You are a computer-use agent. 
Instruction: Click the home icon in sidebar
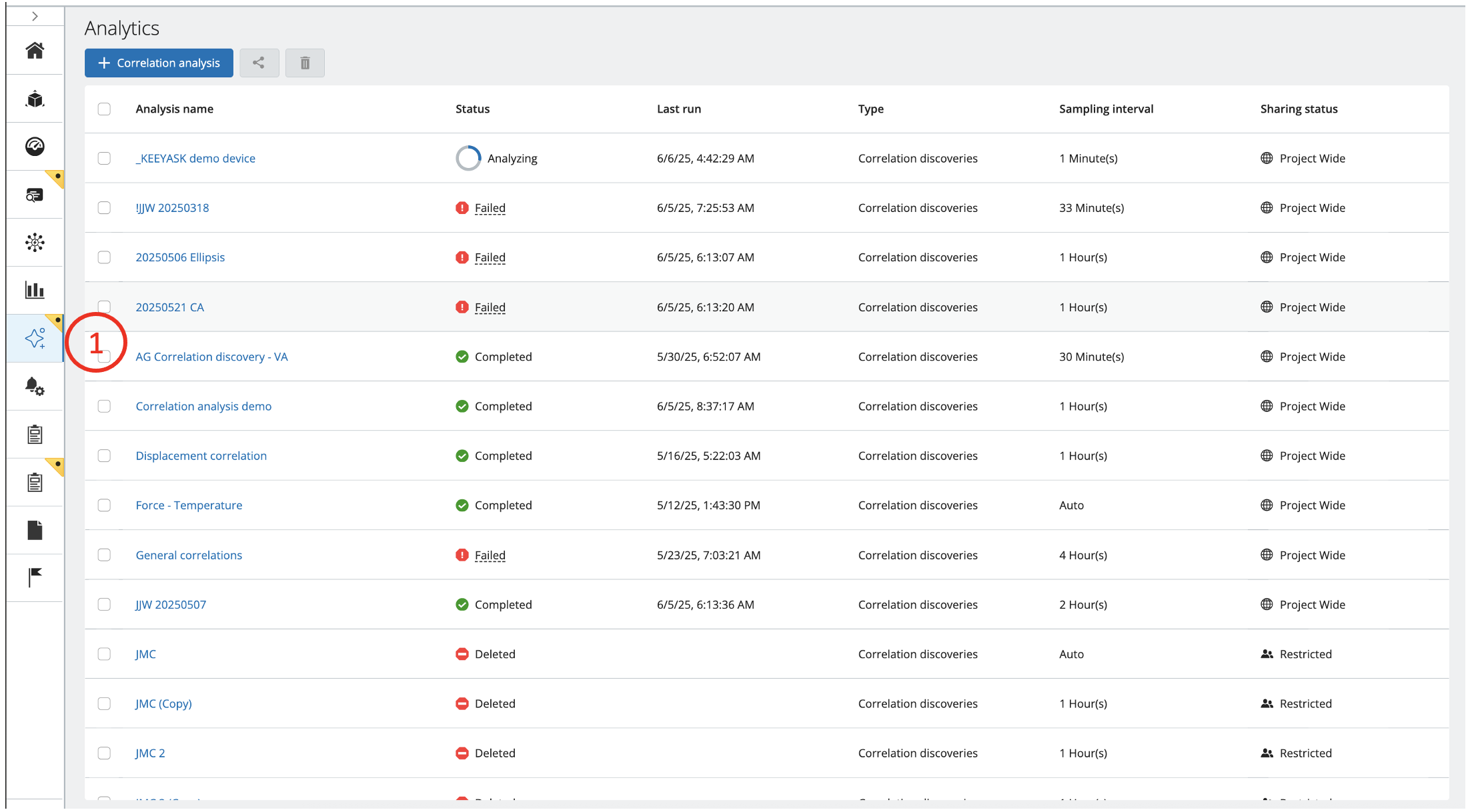pyautogui.click(x=35, y=51)
